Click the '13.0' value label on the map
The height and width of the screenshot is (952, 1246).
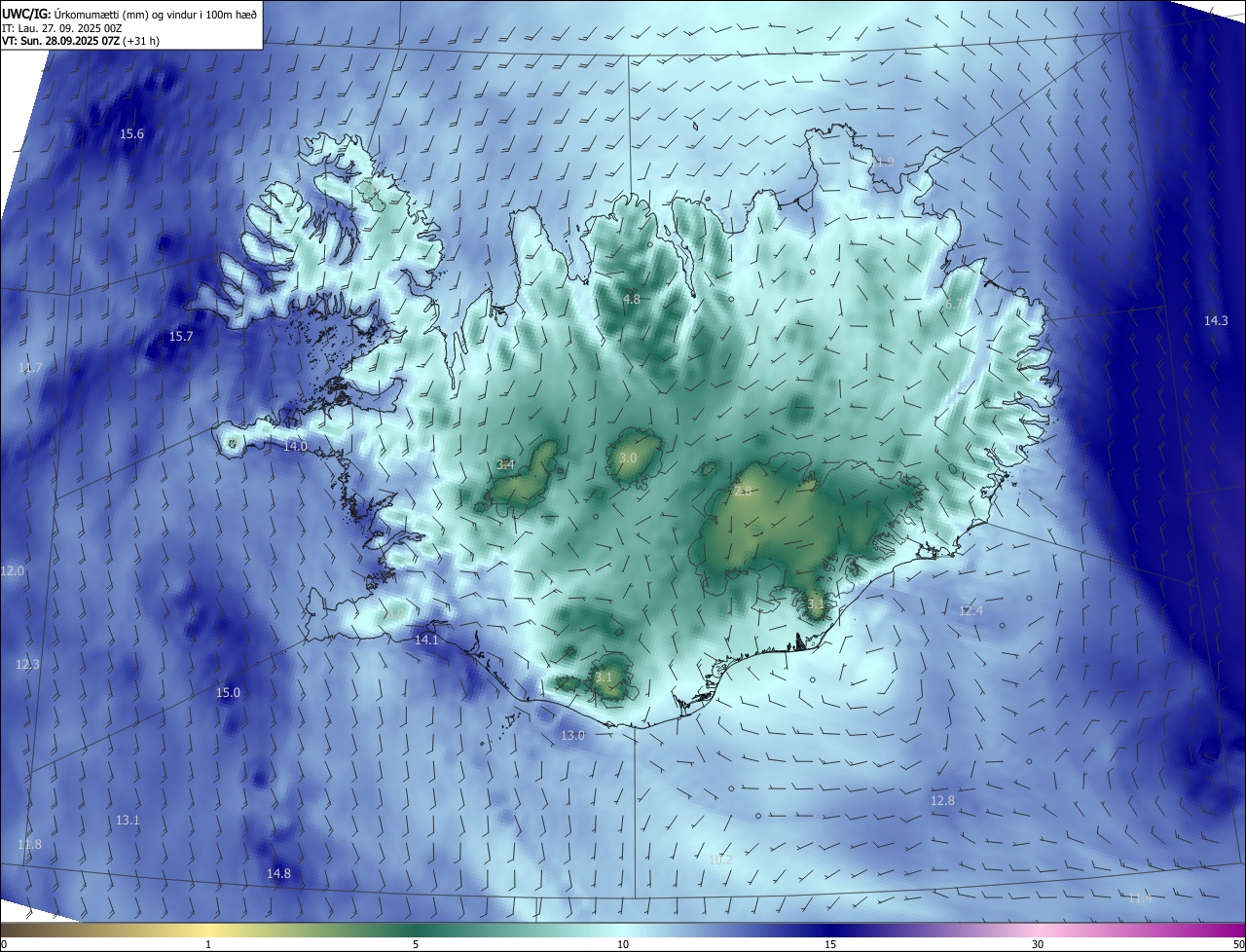(572, 736)
